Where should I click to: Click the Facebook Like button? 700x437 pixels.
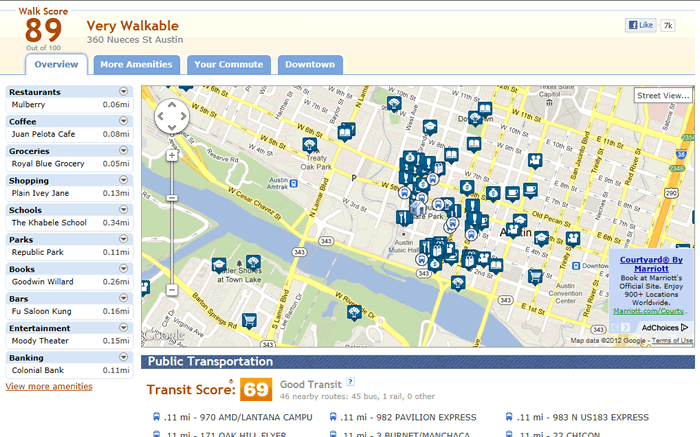point(641,25)
